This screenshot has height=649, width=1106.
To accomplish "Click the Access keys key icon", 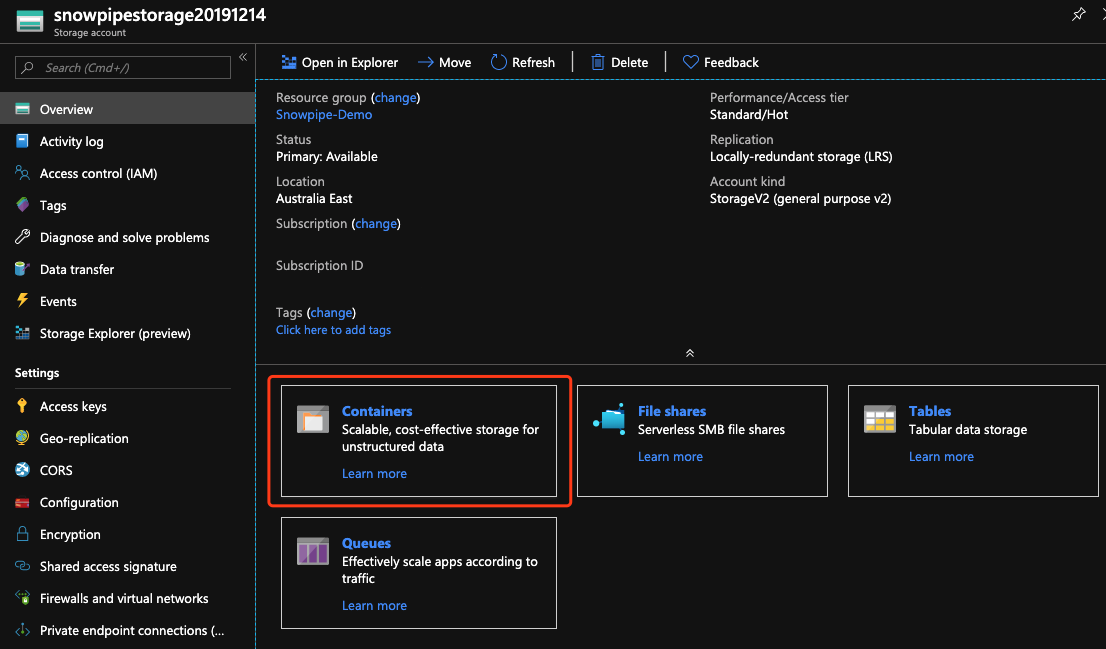I will 23,406.
